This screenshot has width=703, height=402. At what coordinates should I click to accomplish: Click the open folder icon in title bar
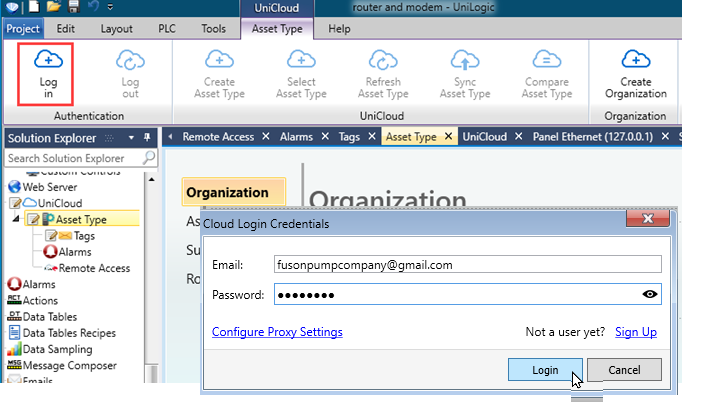(x=53, y=6)
